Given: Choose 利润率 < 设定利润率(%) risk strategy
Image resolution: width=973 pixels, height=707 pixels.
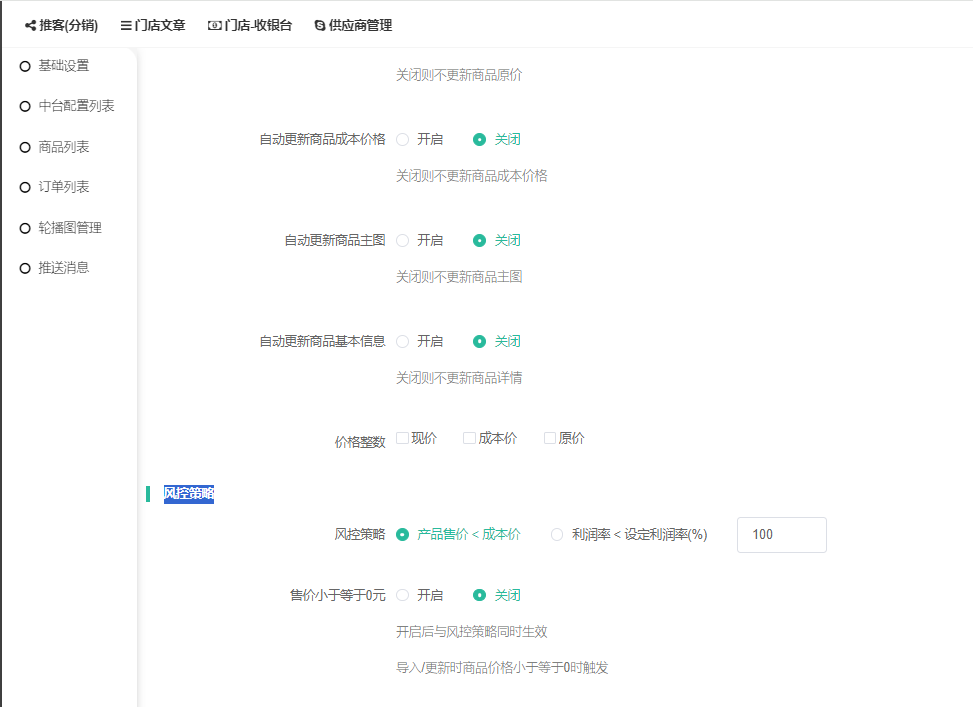Looking at the screenshot, I should click(558, 535).
